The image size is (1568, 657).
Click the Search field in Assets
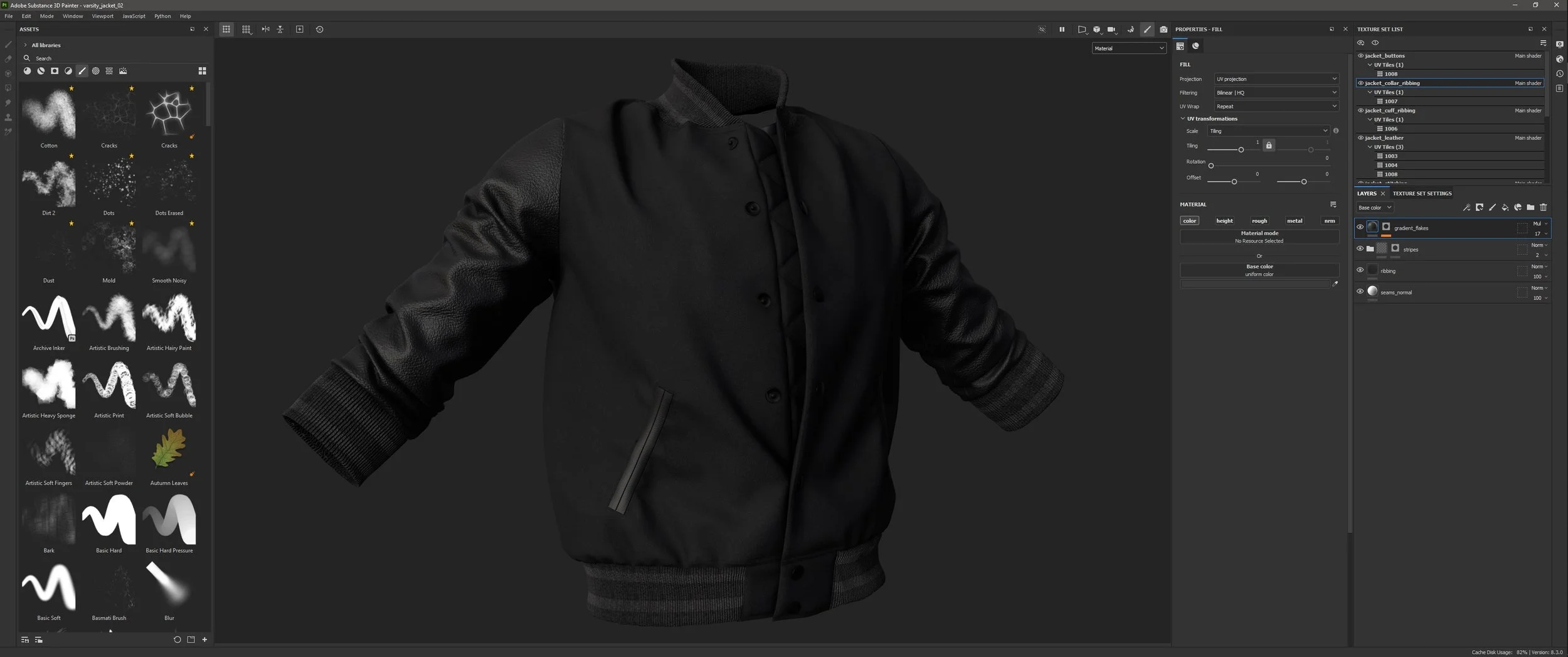coord(116,58)
